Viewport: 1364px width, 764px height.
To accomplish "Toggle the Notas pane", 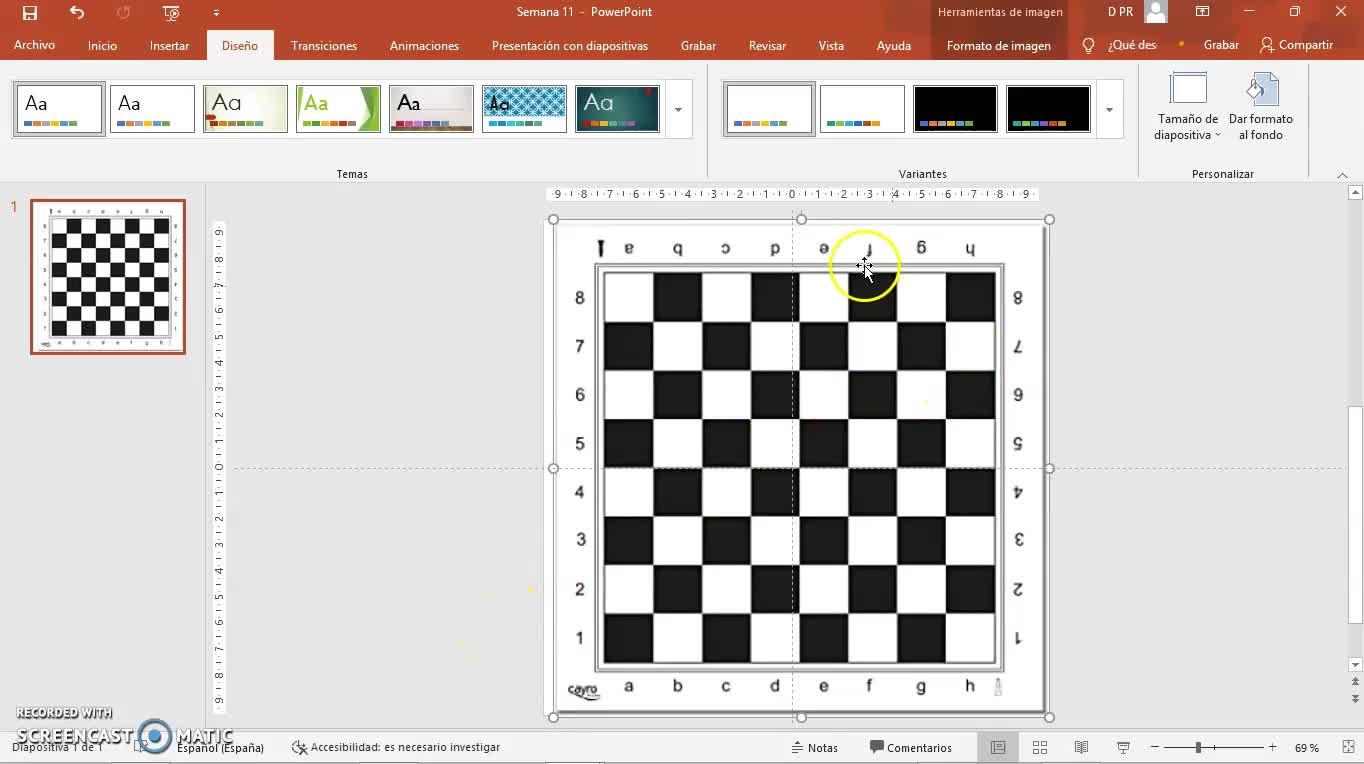I will 814,747.
